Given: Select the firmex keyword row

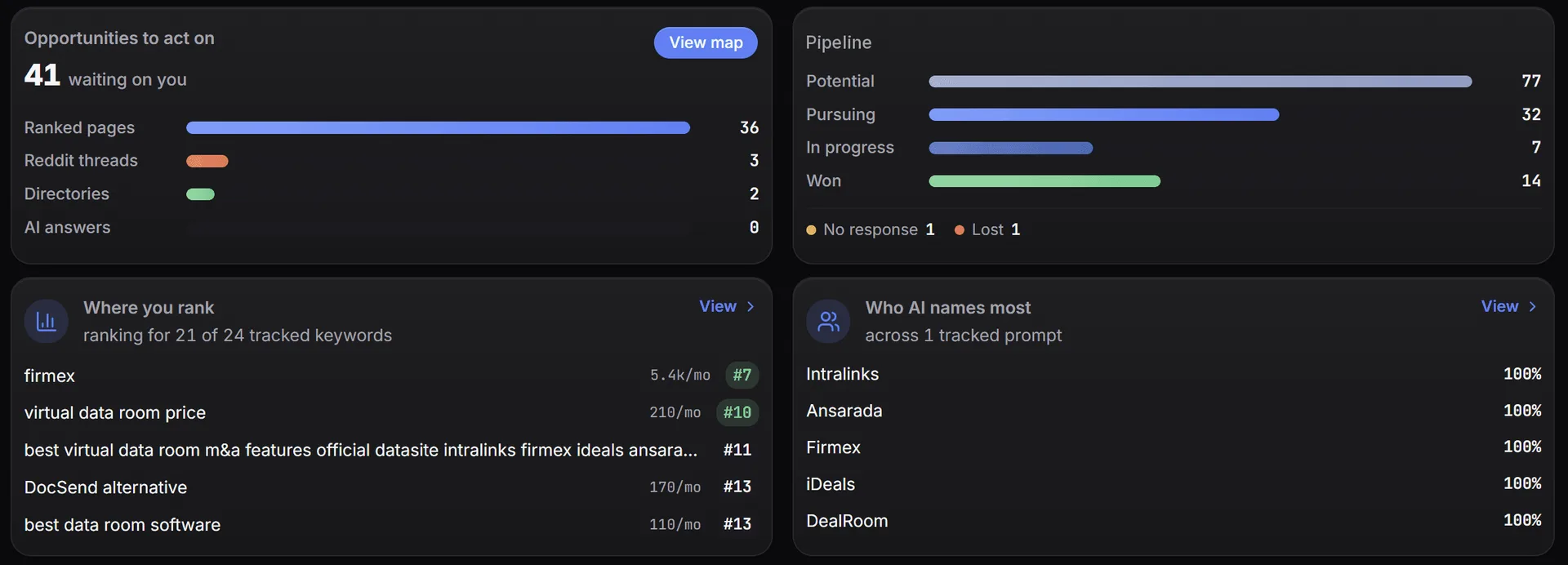Looking at the screenshot, I should pyautogui.click(x=391, y=376).
